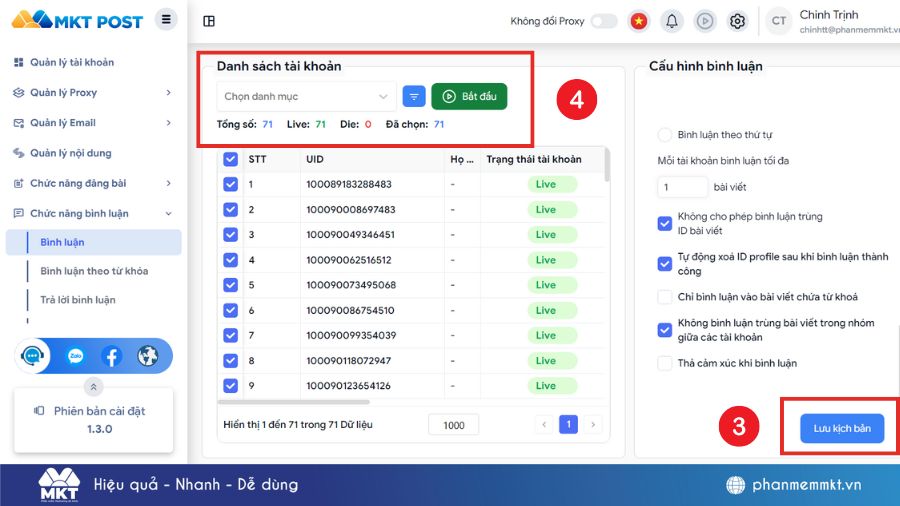Viewport: 900px width, 506px height.
Task: Enable Chỉ bình luận vào bài viết chứa từ khoá
Action: pyautogui.click(x=665, y=297)
